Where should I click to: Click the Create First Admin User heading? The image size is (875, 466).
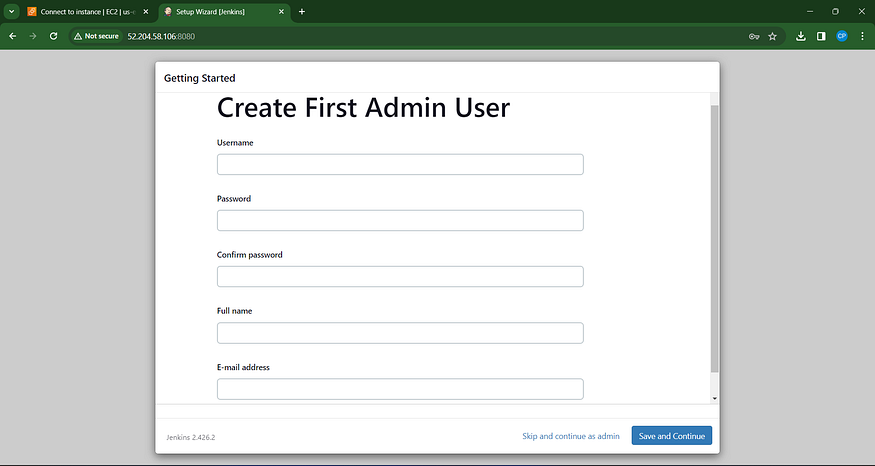(363, 107)
